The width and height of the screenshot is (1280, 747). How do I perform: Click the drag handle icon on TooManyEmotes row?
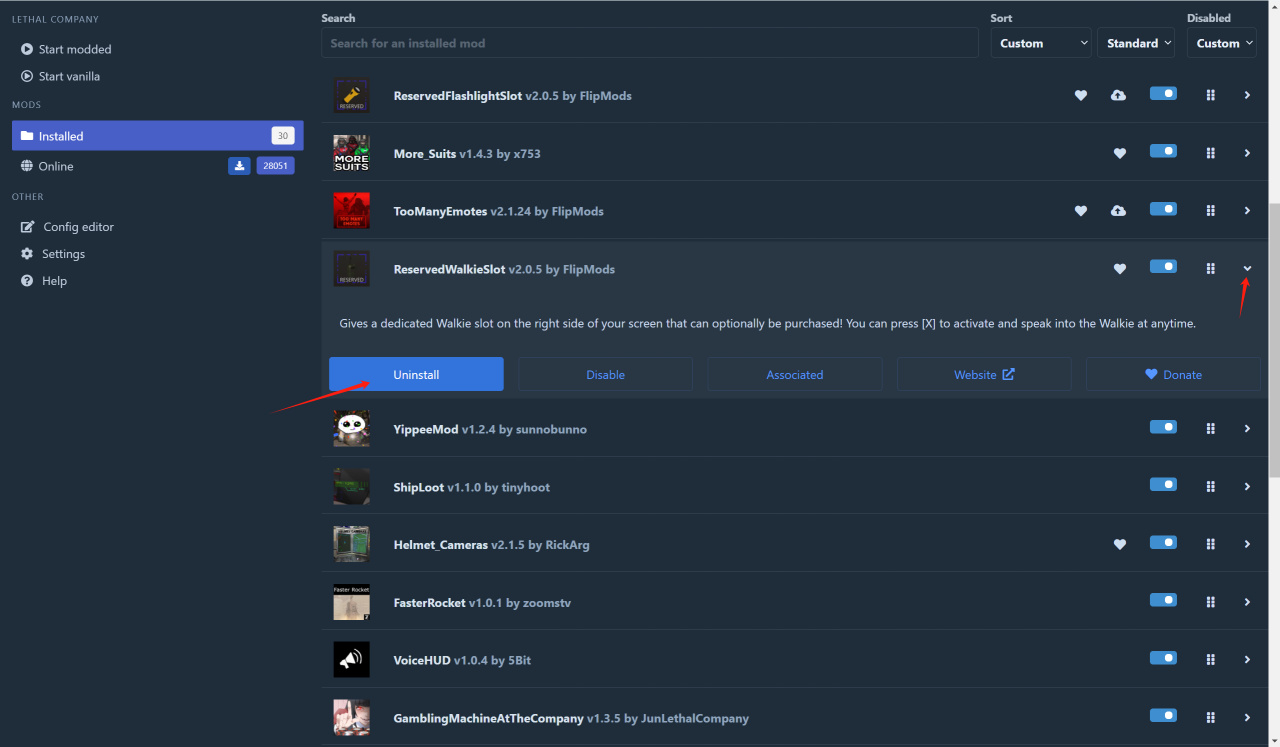coord(1210,210)
